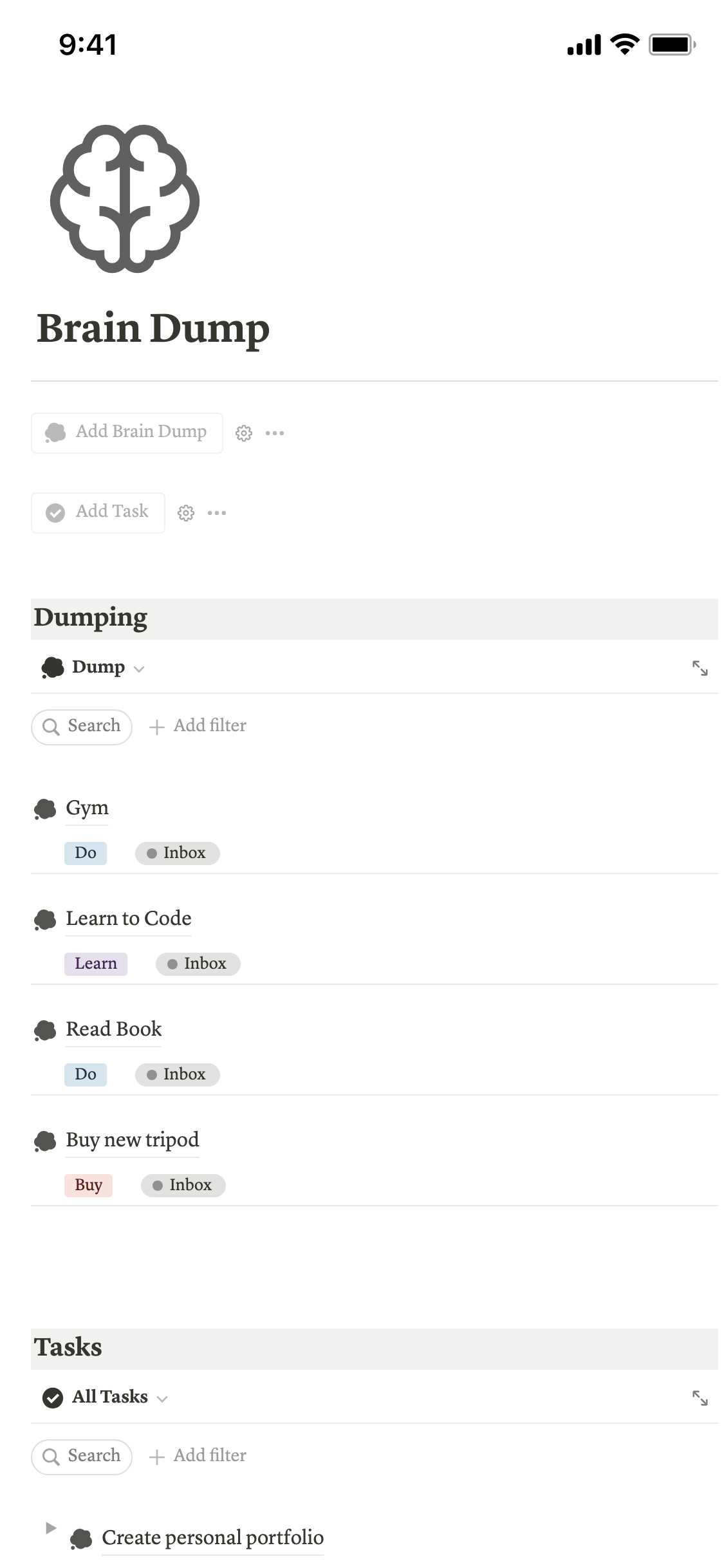Screen dimensions: 724x1568
Task: Select the red Buy tag
Action: 88,1185
